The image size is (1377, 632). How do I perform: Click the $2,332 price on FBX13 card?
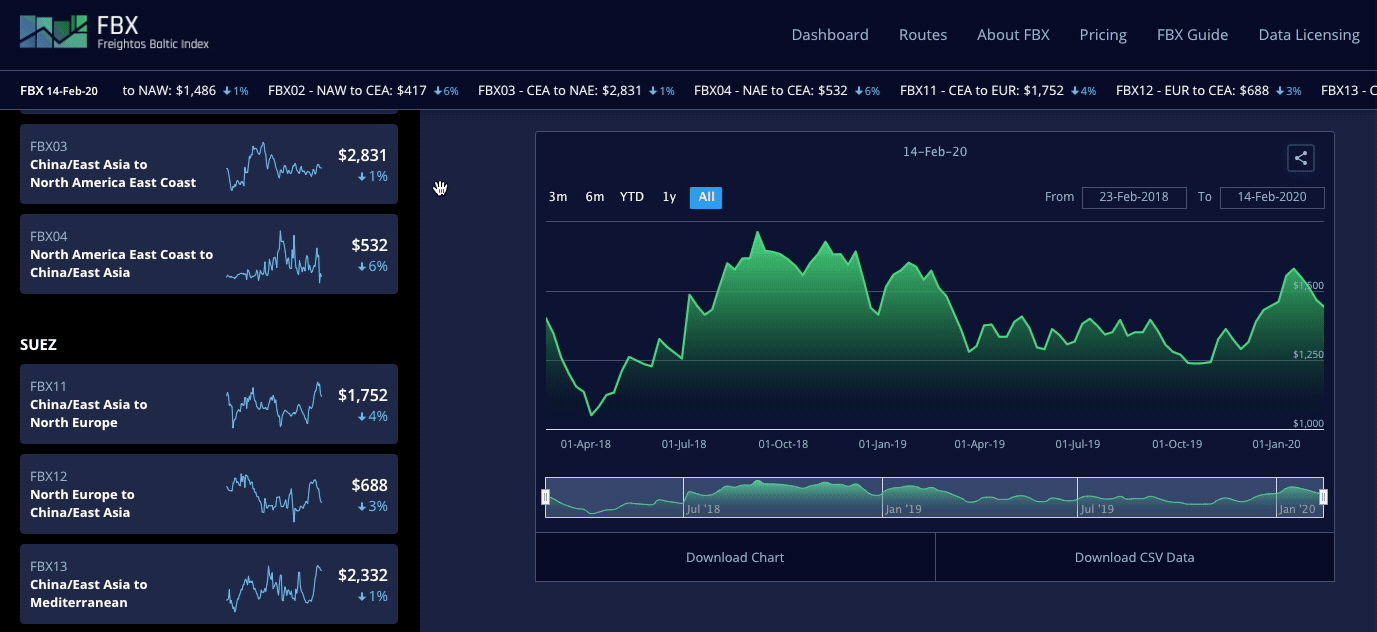point(362,575)
